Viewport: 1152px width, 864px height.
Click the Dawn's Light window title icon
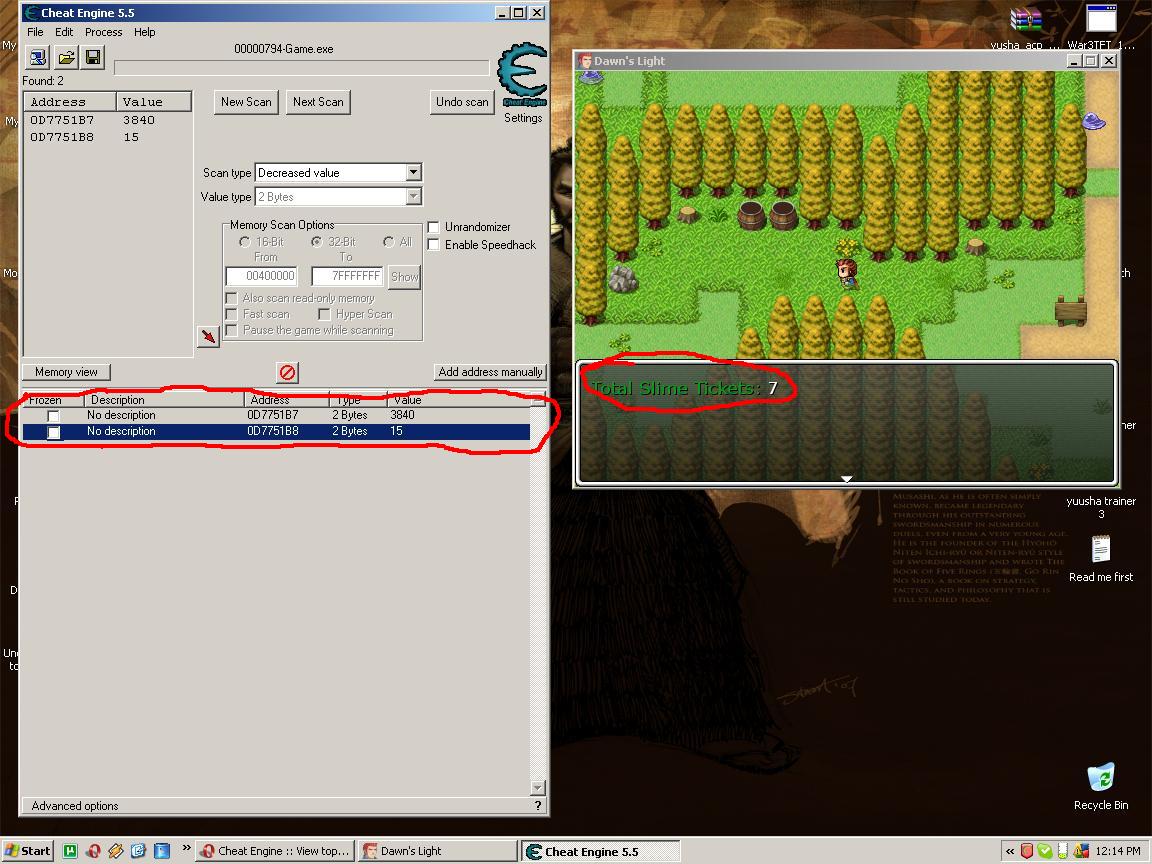[x=585, y=61]
